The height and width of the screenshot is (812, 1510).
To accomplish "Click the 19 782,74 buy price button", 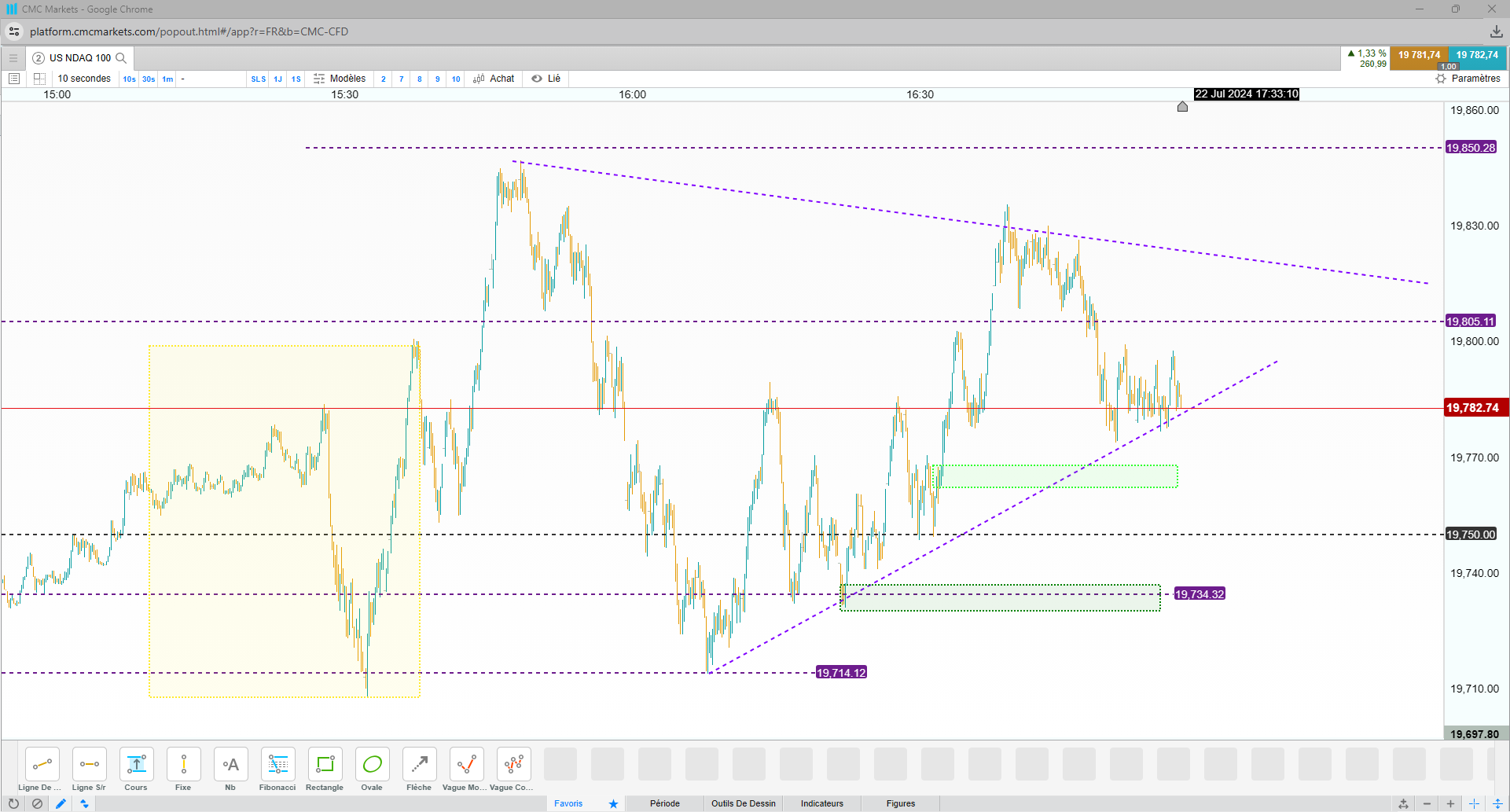I will coord(1477,57).
